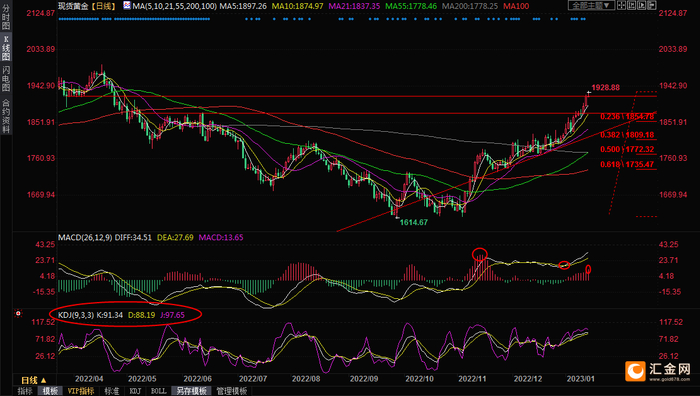
Task: Click the 另存模板 button
Action: point(191,391)
